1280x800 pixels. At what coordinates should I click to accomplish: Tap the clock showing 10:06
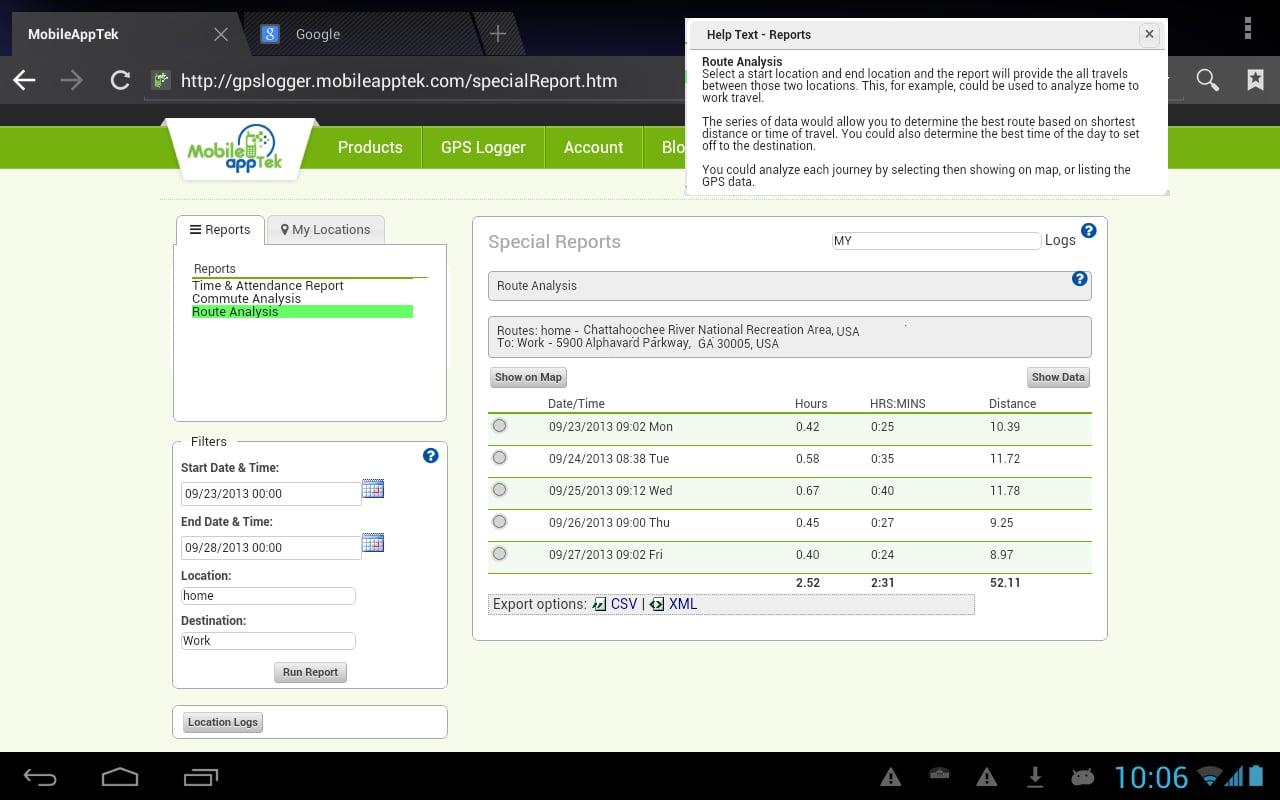tap(1151, 777)
